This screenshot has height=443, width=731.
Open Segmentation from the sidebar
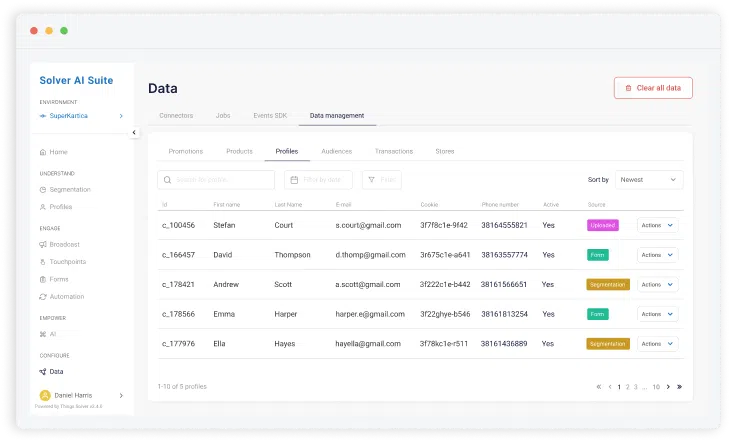(69, 189)
